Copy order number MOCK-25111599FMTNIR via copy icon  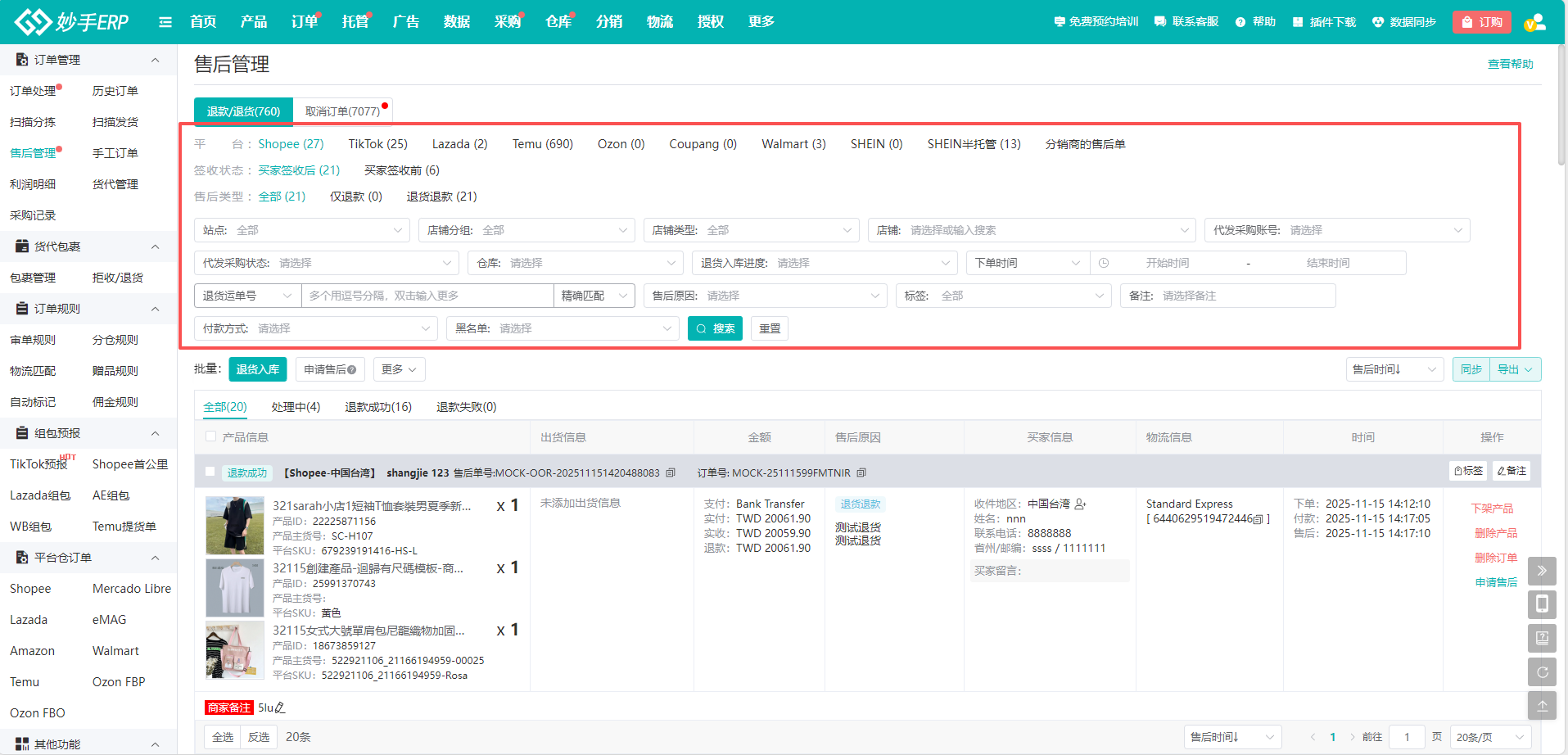[x=861, y=473]
